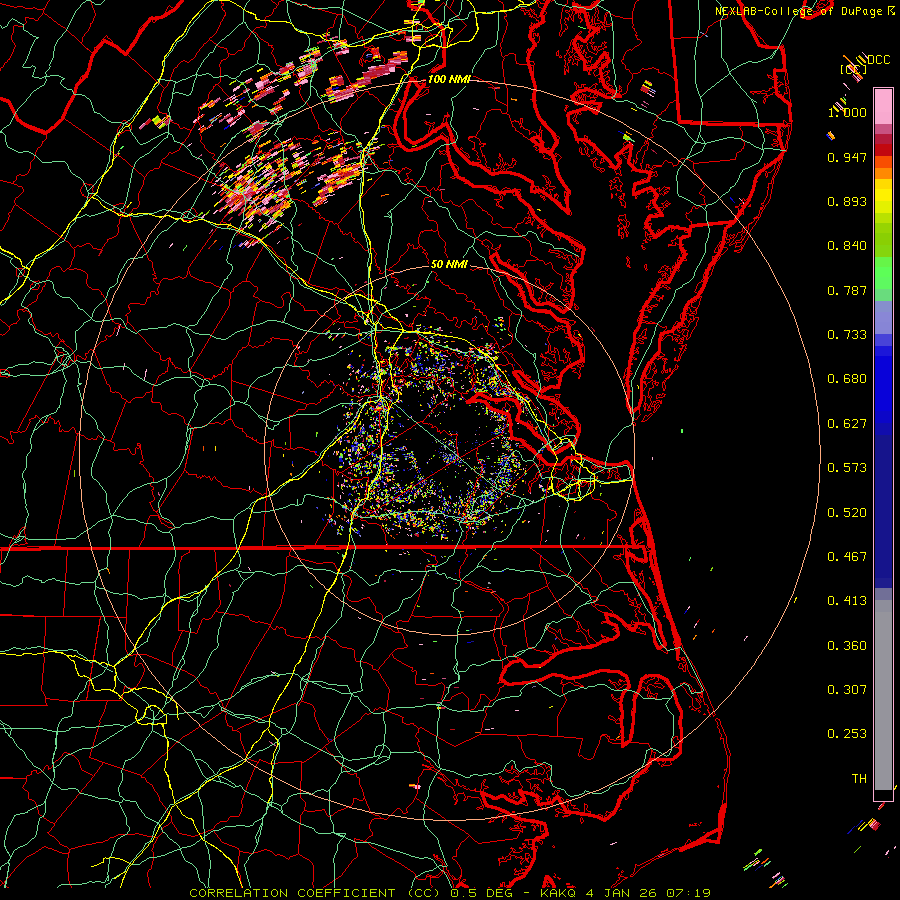Click the 100 NMI range ring label
Viewport: 900px width, 900px height.
point(448,79)
